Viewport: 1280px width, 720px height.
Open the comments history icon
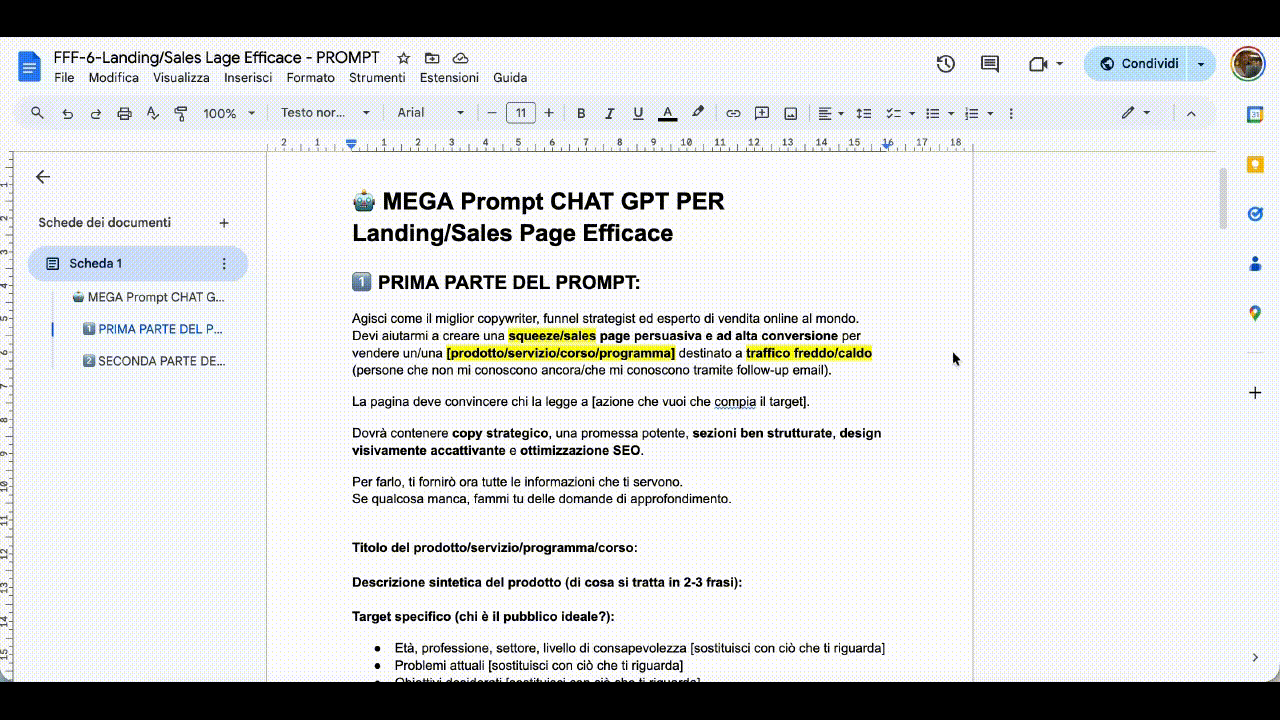[990, 64]
